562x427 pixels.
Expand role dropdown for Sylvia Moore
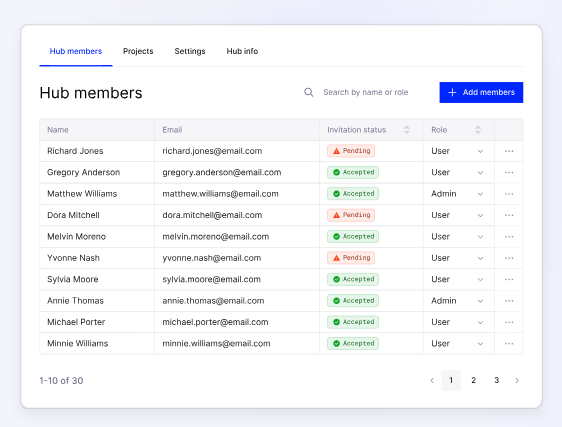pos(480,280)
